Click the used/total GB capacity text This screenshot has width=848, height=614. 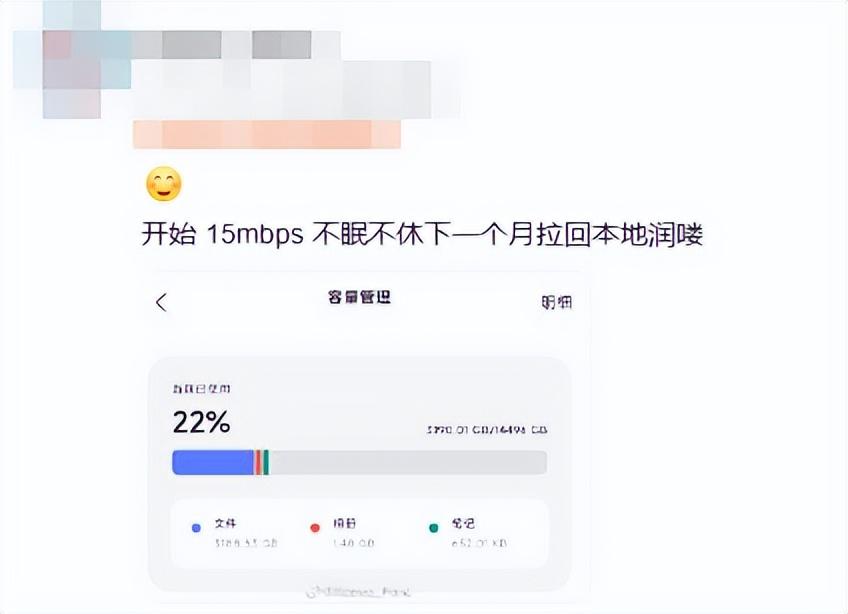click(487, 430)
